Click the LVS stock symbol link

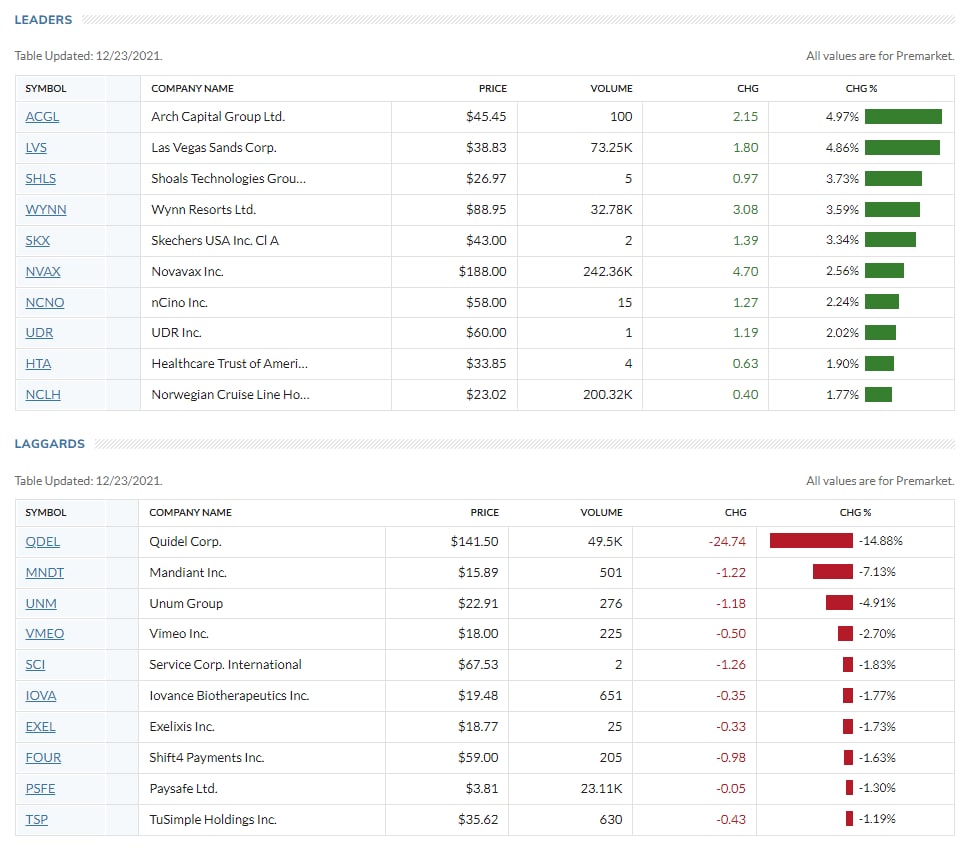(36, 148)
